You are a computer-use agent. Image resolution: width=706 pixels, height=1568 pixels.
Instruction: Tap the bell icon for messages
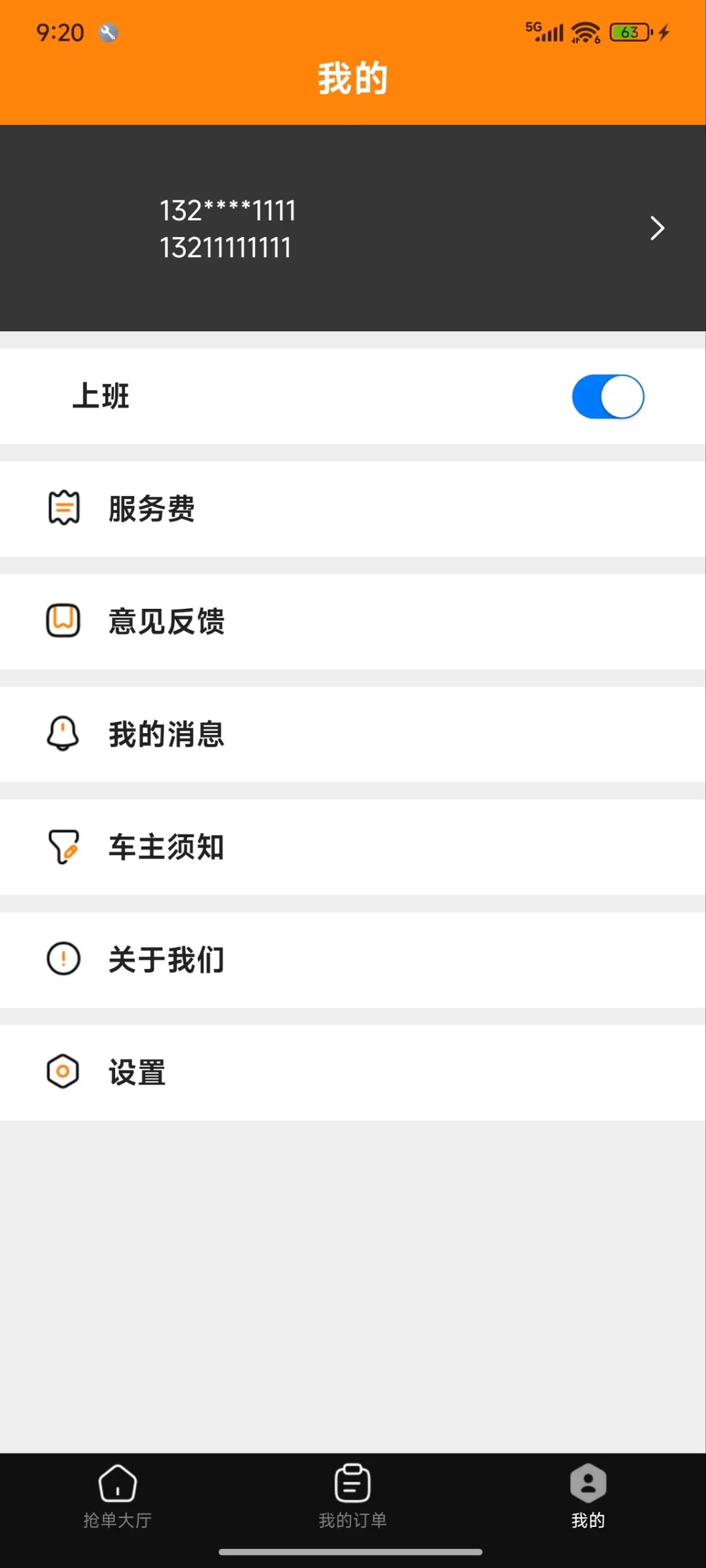[x=63, y=734]
